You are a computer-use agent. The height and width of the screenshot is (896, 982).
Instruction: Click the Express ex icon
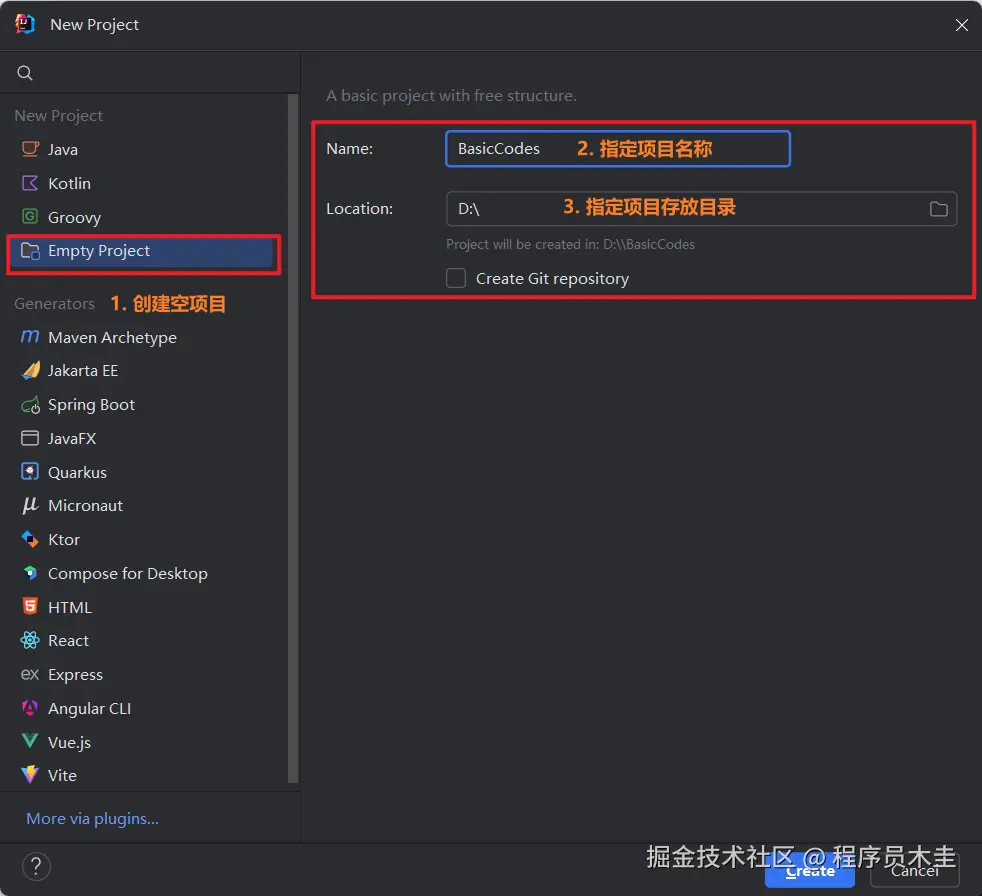(30, 674)
